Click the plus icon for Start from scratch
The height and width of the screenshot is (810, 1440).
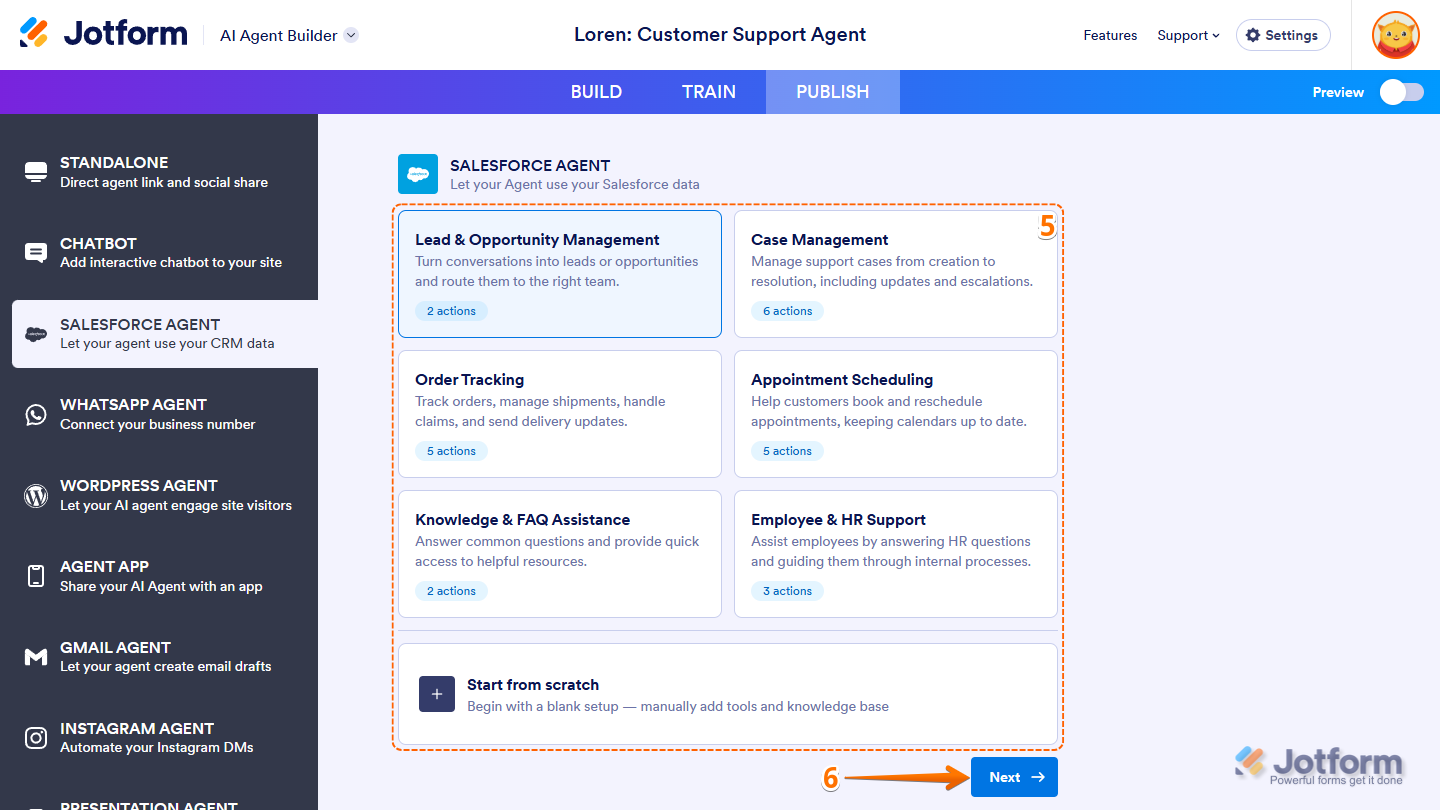pyautogui.click(x=437, y=695)
